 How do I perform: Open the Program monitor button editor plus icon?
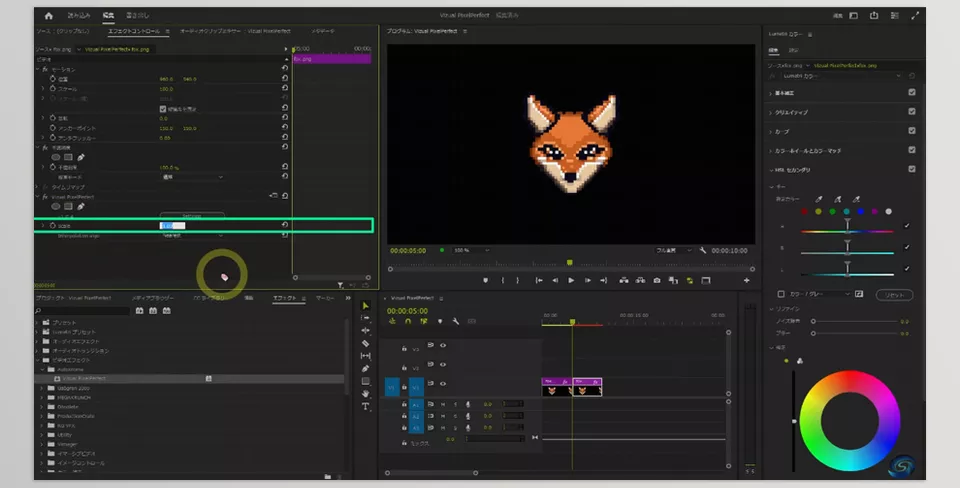pos(746,280)
